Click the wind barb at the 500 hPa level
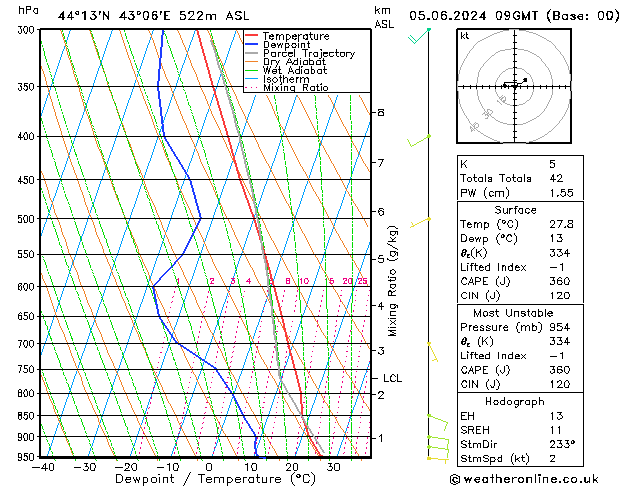The width and height of the screenshot is (629, 486). (420, 223)
